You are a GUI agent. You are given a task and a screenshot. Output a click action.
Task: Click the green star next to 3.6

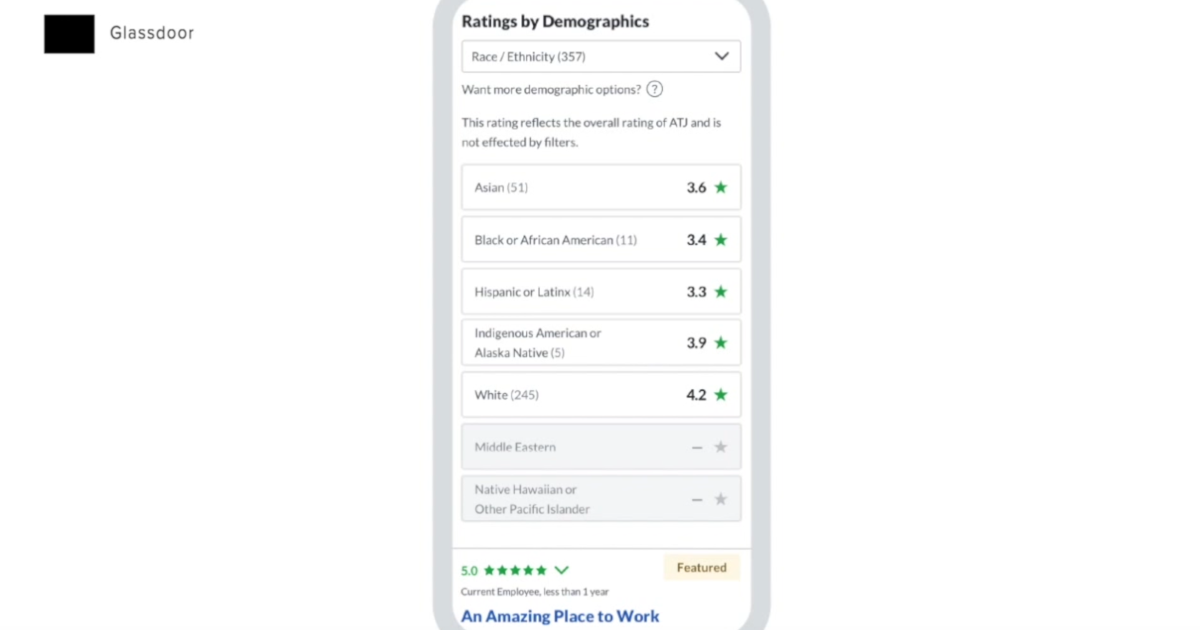[x=720, y=187]
